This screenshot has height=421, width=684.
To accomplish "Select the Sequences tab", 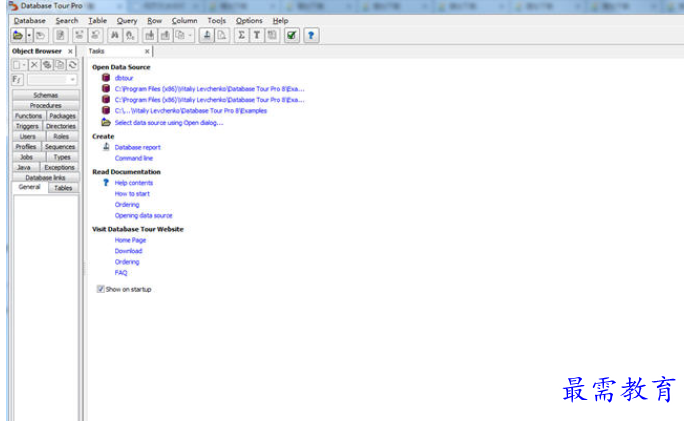I will click(x=60, y=147).
